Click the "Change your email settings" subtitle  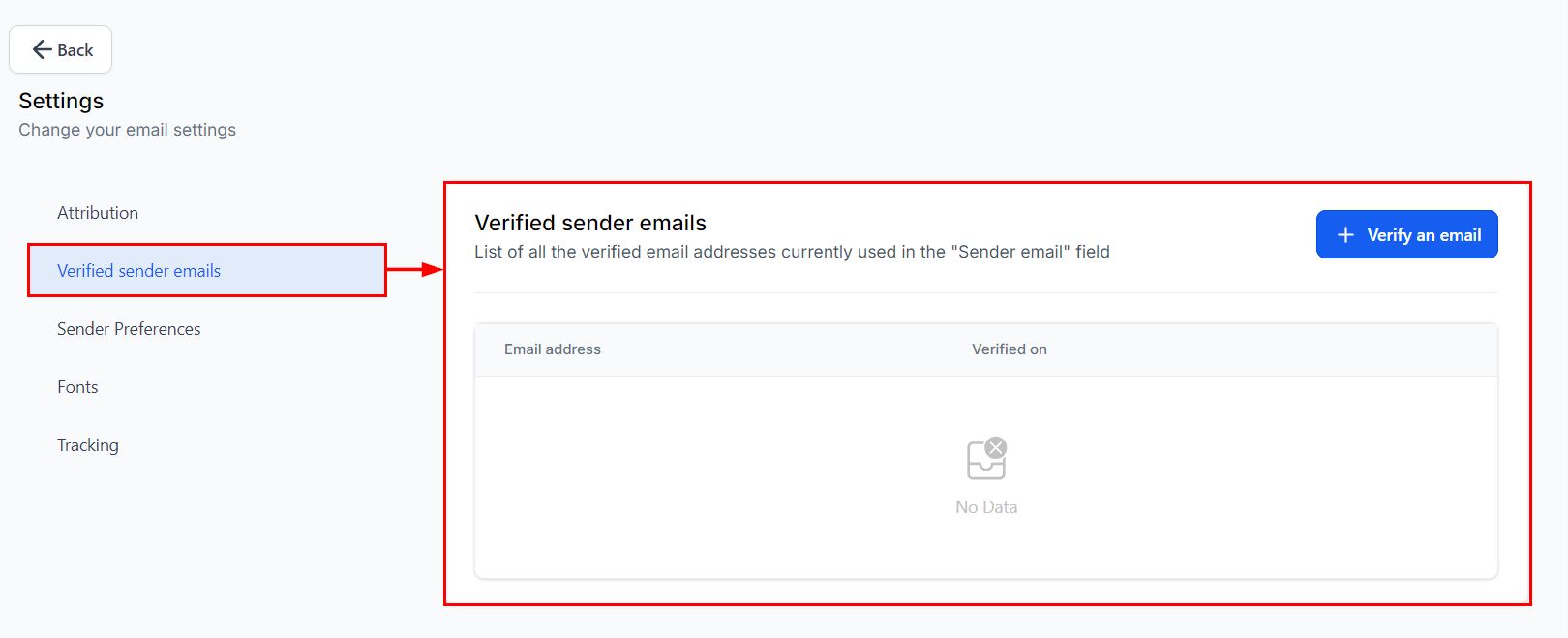tap(127, 130)
